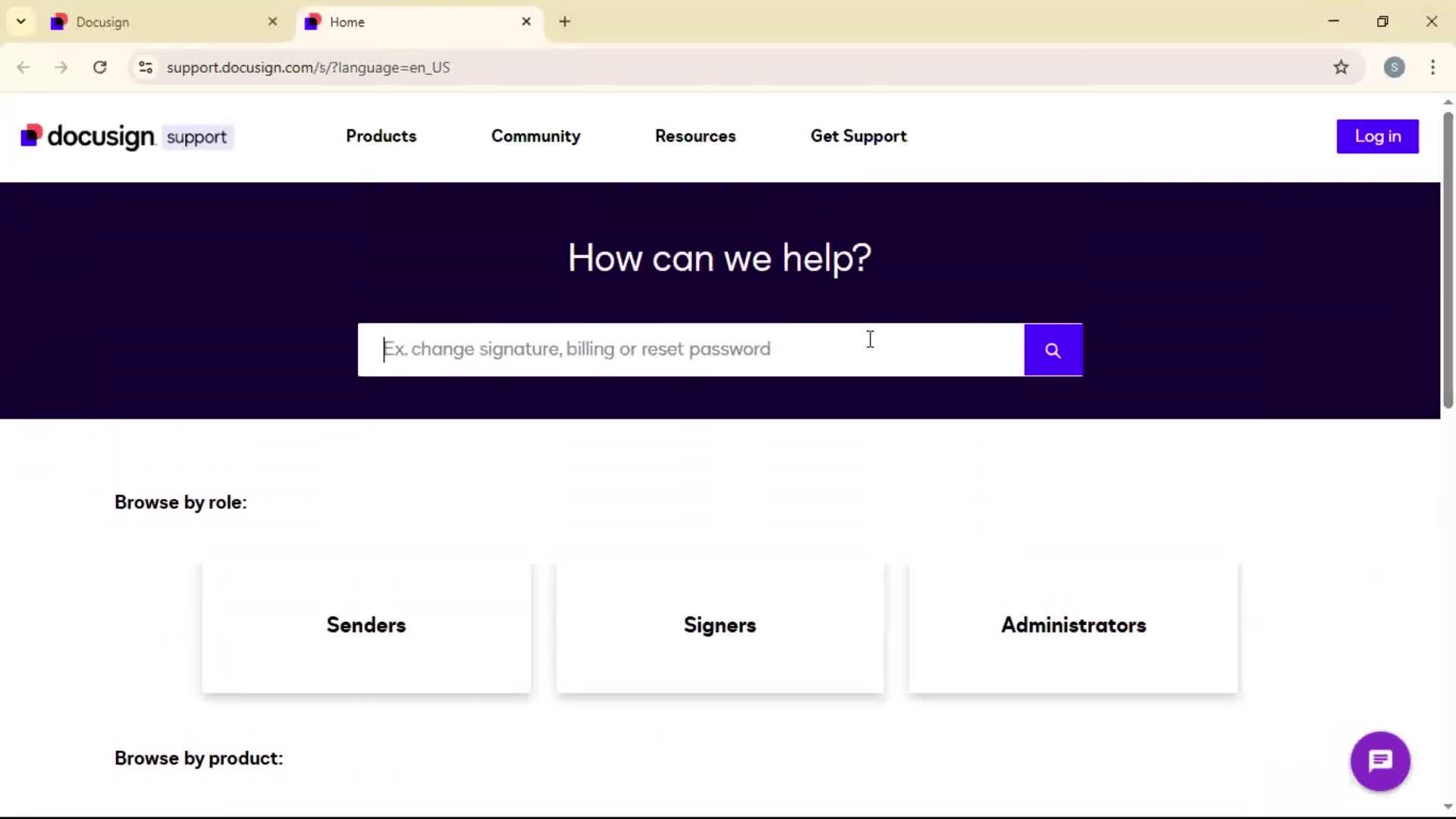The height and width of the screenshot is (819, 1456).
Task: Click the address bar URL
Action: 308,67
